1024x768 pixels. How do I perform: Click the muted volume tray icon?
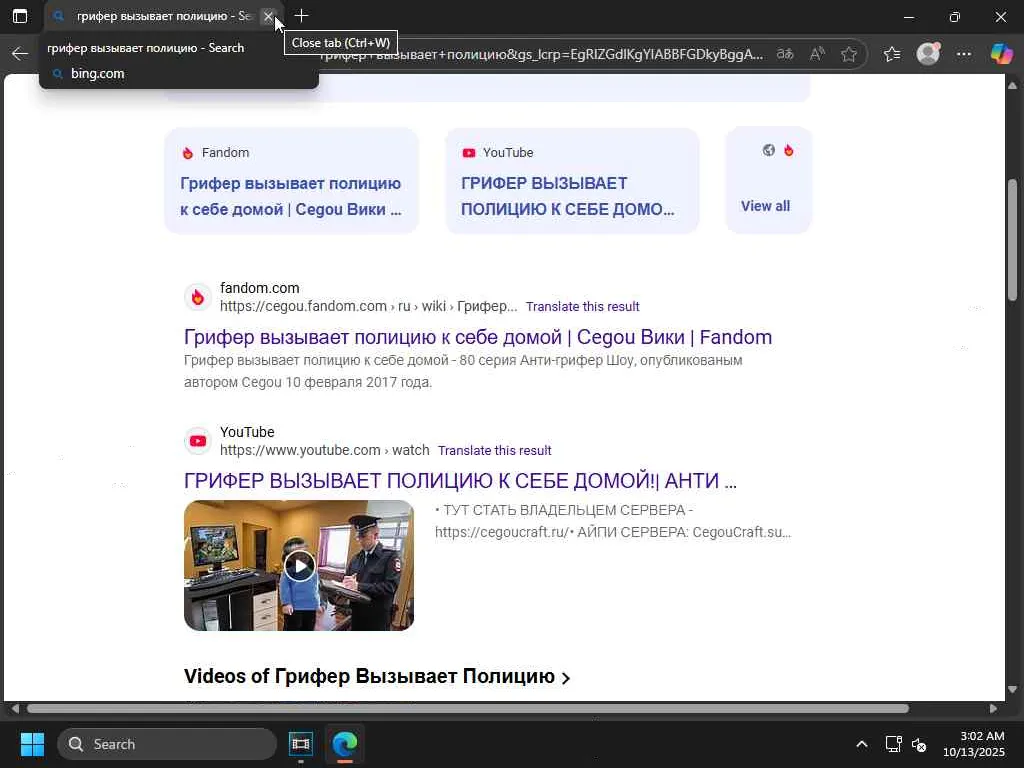pos(919,744)
